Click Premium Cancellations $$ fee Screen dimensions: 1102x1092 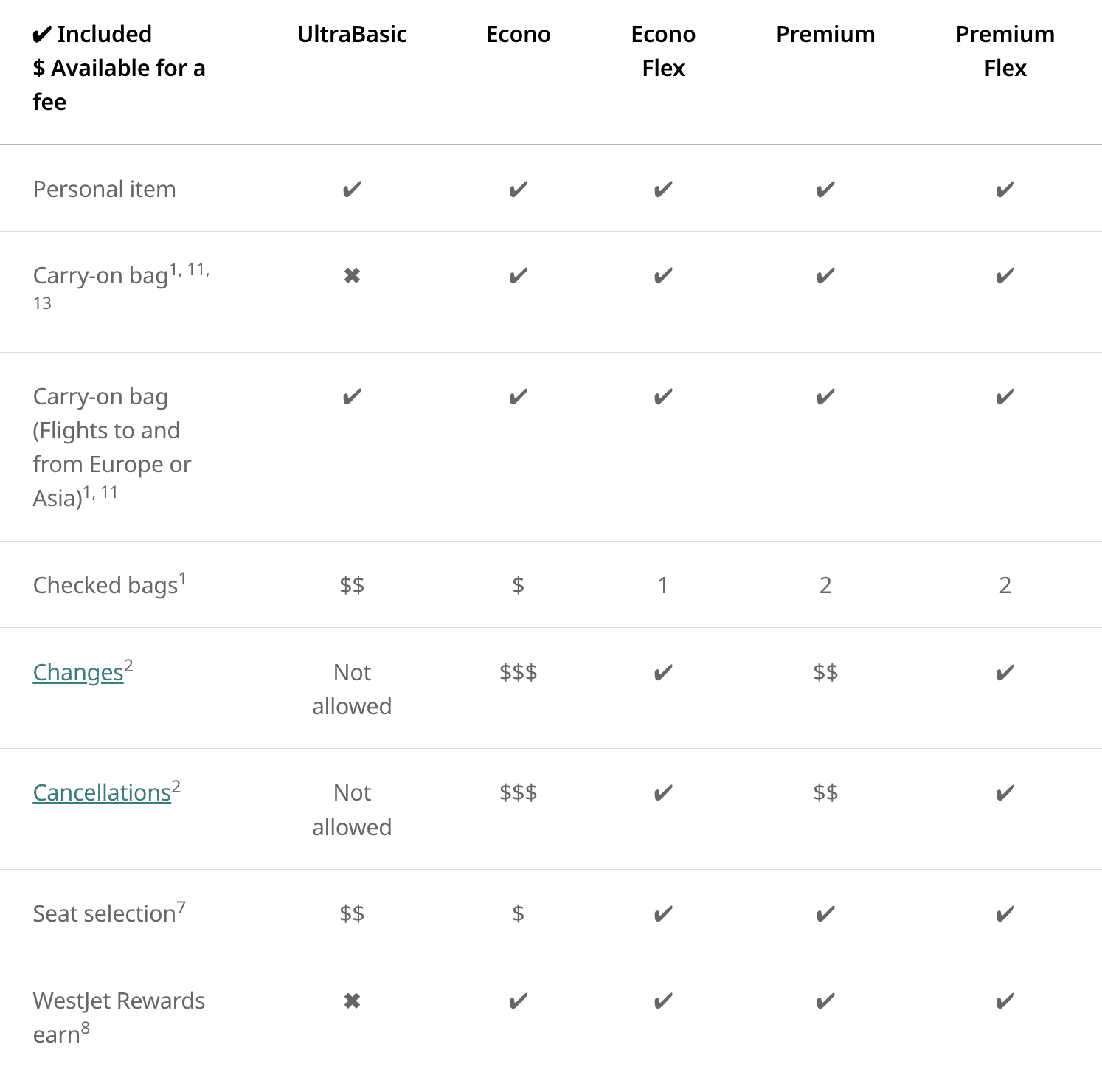825,793
